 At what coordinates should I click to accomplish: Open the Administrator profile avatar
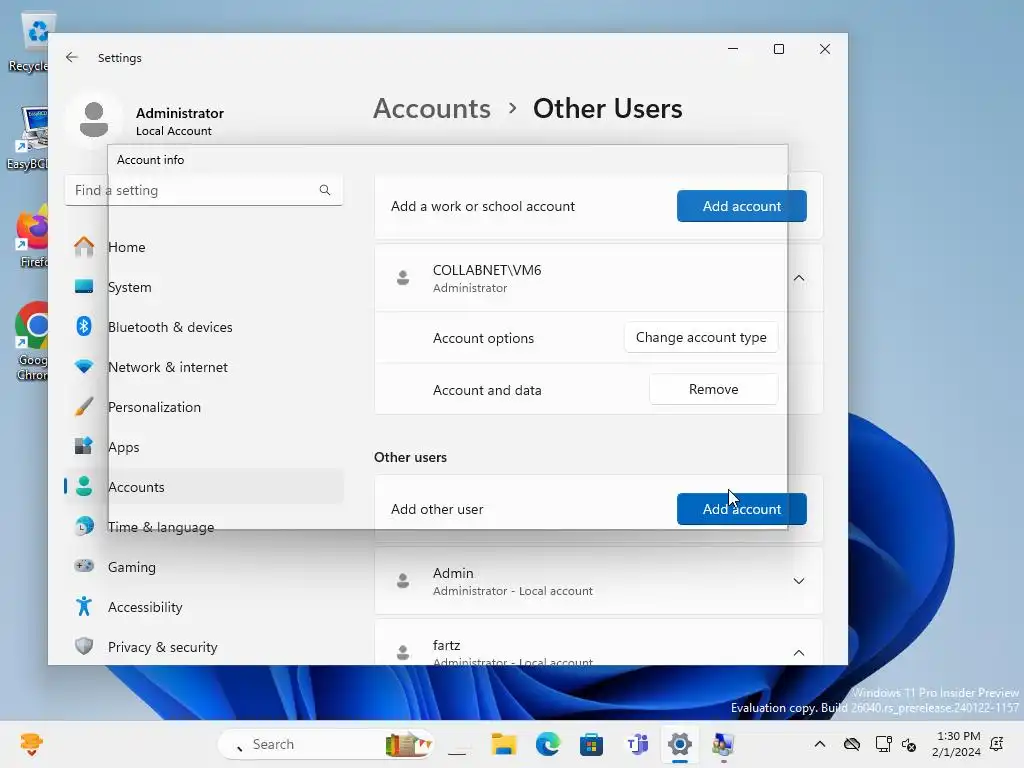[x=94, y=120]
